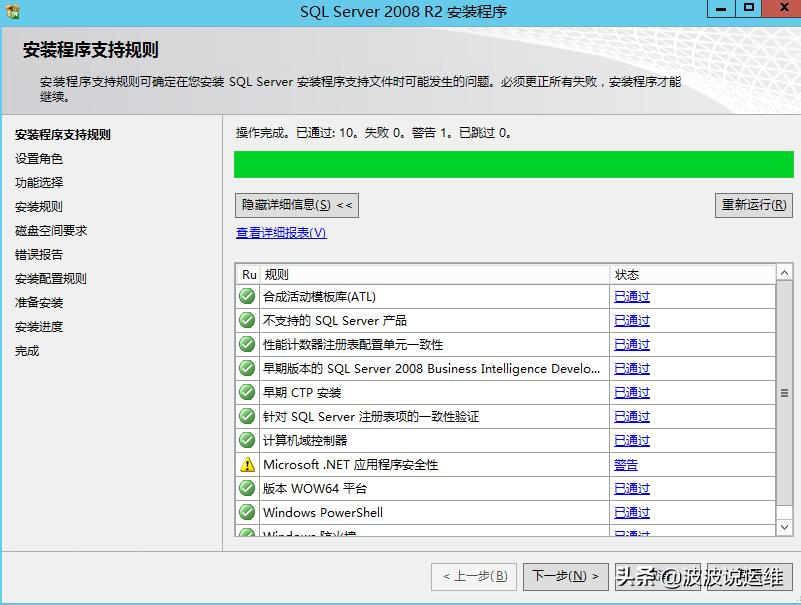Click the check icon beside 不支持的 SQL Server 产品
The height and width of the screenshot is (605, 801).
tap(246, 320)
